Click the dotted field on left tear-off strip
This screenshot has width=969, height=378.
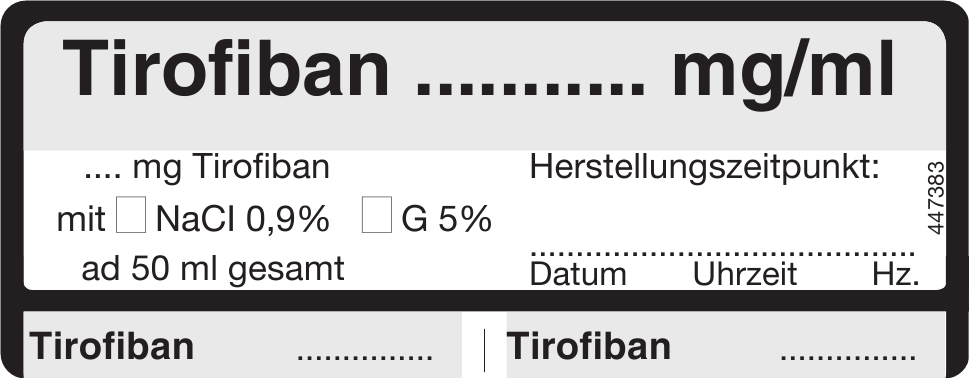[365, 357]
